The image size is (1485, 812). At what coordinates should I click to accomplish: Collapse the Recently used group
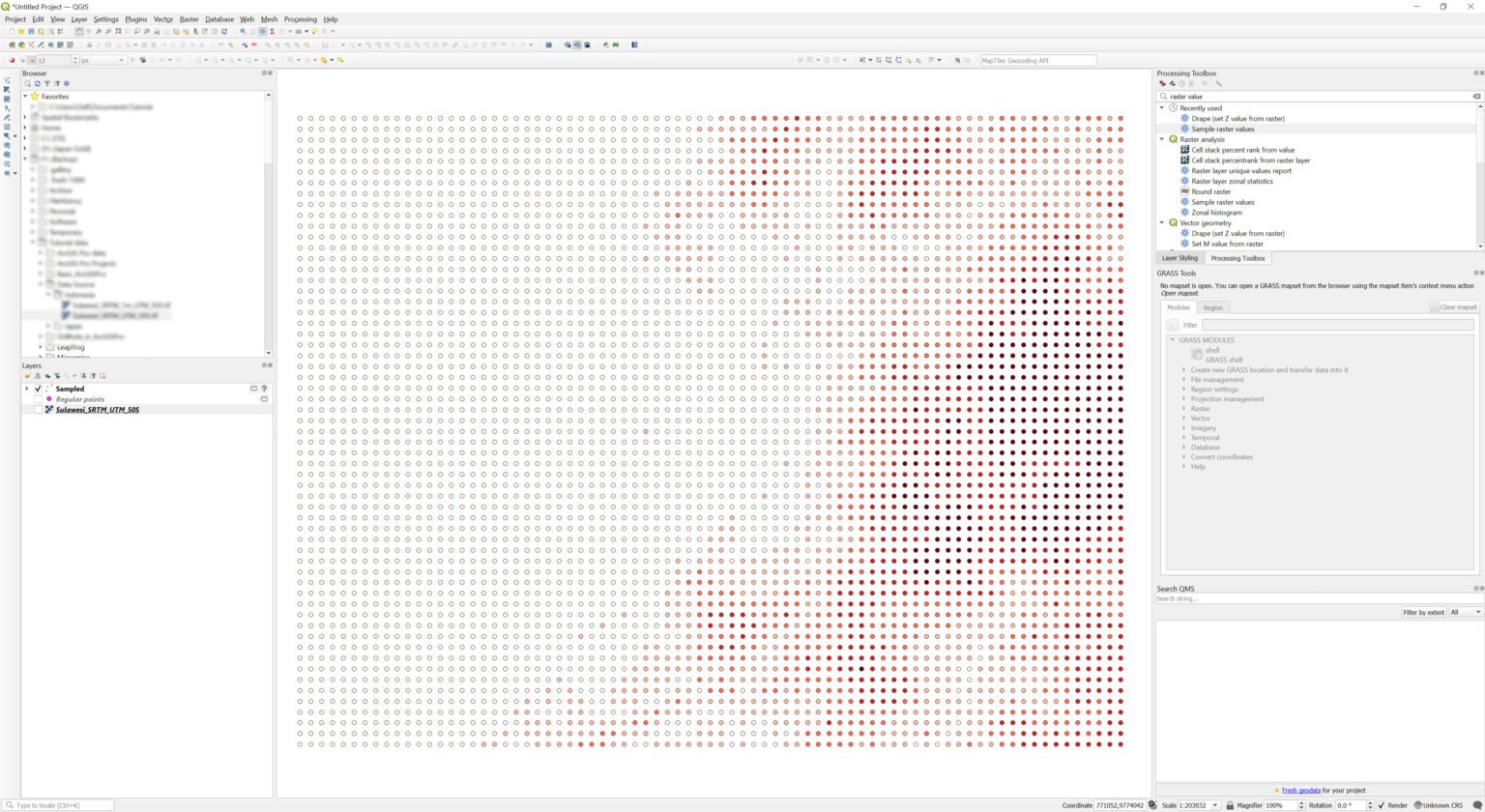pyautogui.click(x=1163, y=108)
